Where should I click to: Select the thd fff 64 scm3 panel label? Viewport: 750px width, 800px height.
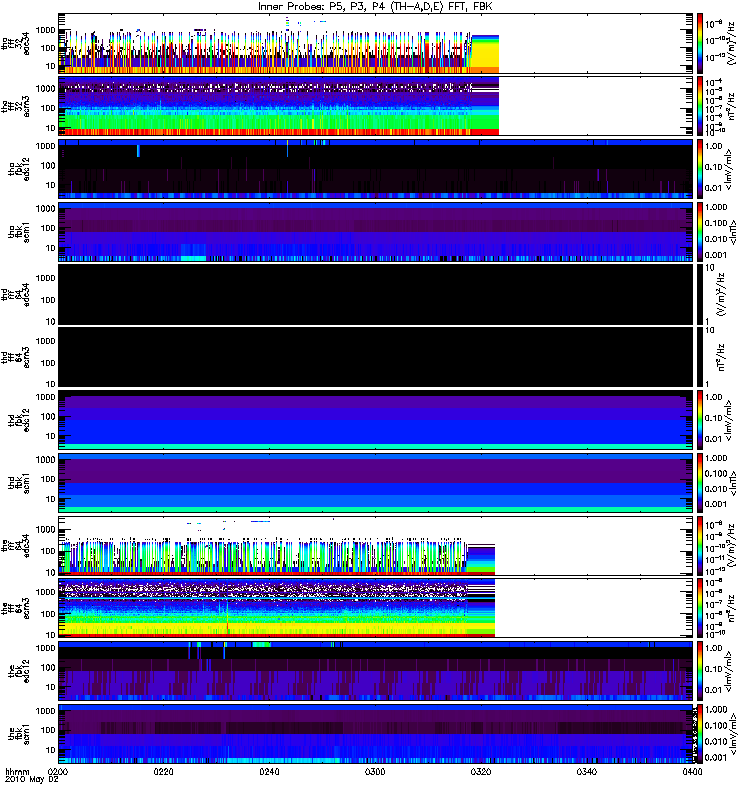click(15, 357)
